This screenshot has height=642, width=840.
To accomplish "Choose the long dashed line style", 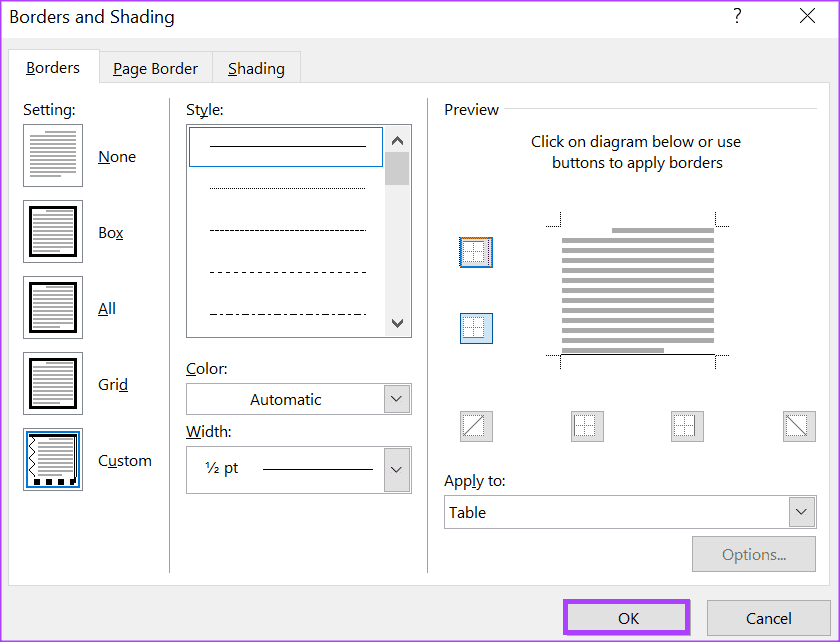I will click(287, 272).
